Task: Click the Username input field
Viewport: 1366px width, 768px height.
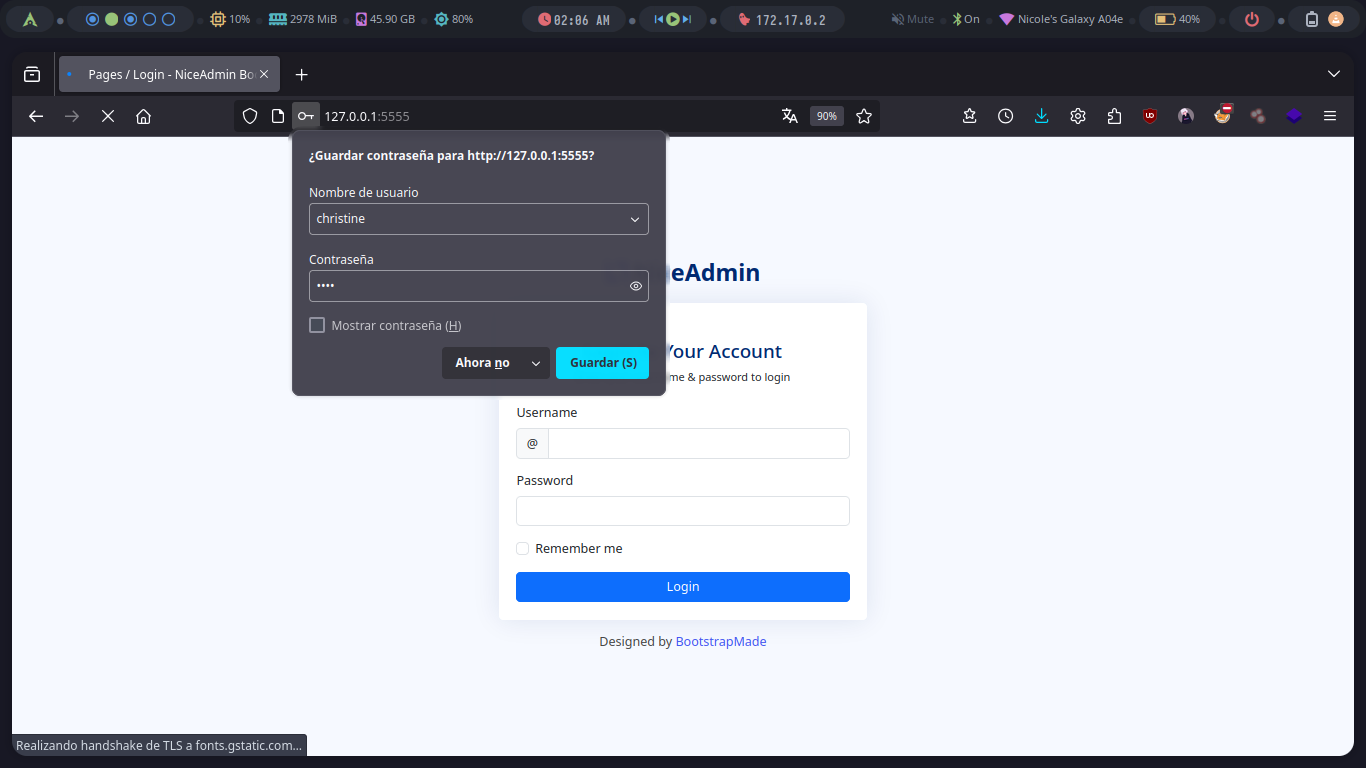Action: [698, 443]
